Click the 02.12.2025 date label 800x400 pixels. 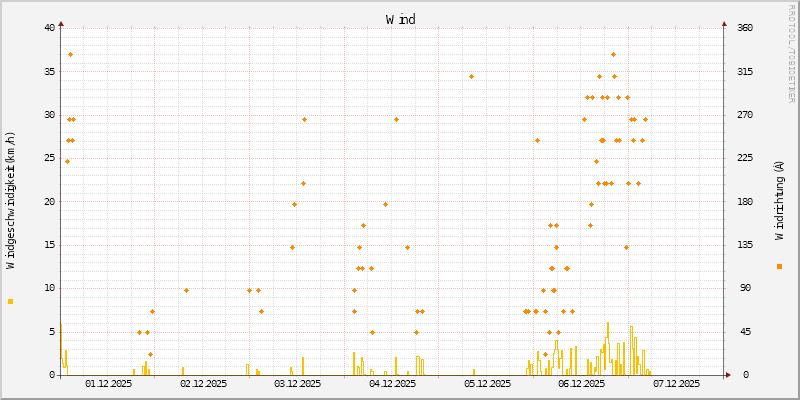204,383
